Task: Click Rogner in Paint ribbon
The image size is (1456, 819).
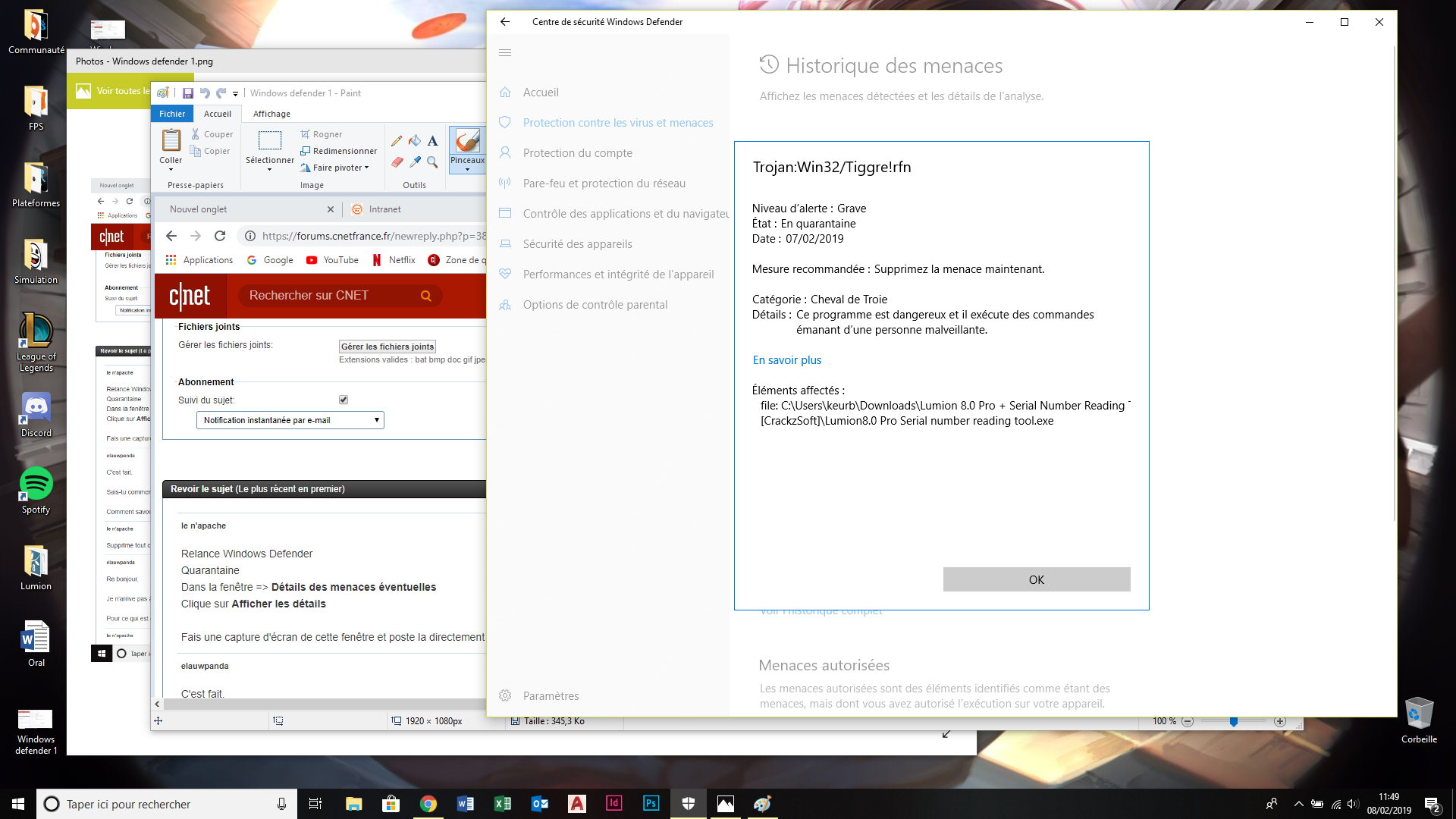Action: [321, 134]
